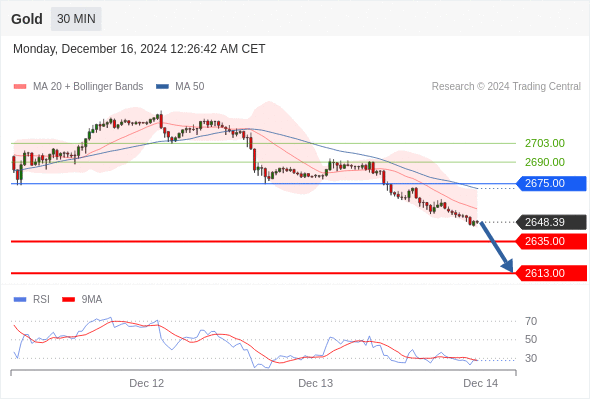This screenshot has height=400, width=590.
Task: Click the 2703.00 green resistance label
Action: pos(545,143)
